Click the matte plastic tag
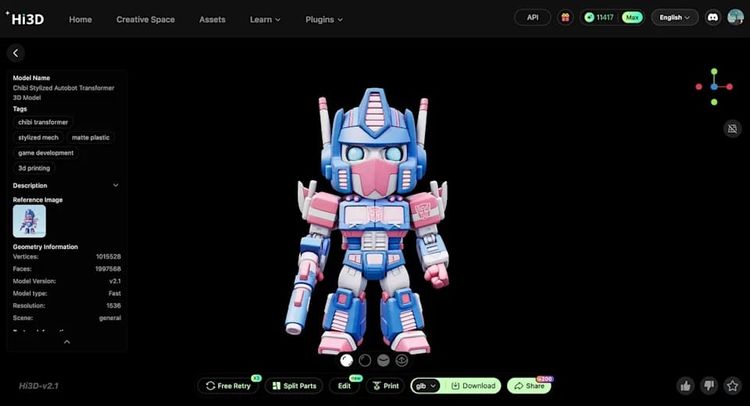 click(x=90, y=138)
